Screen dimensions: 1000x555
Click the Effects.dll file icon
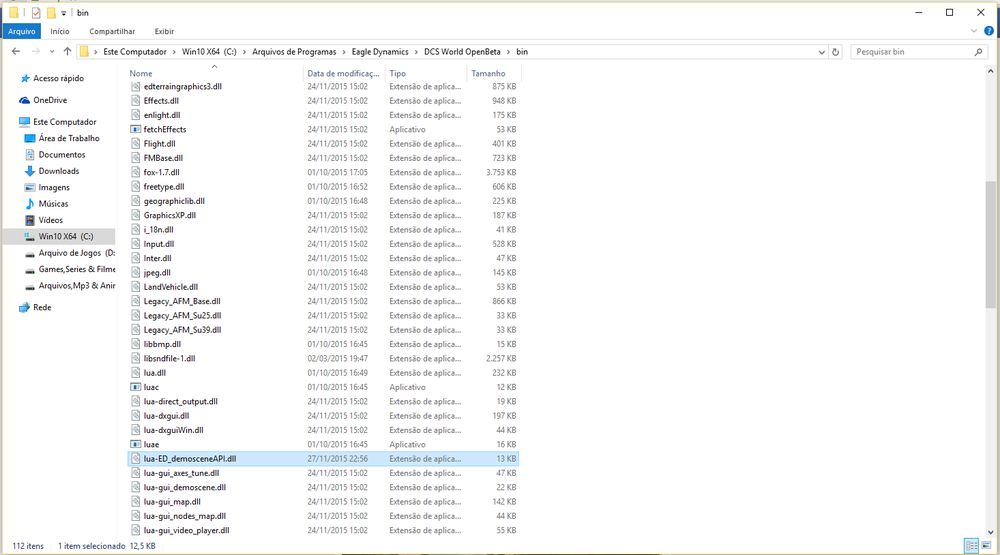point(135,101)
